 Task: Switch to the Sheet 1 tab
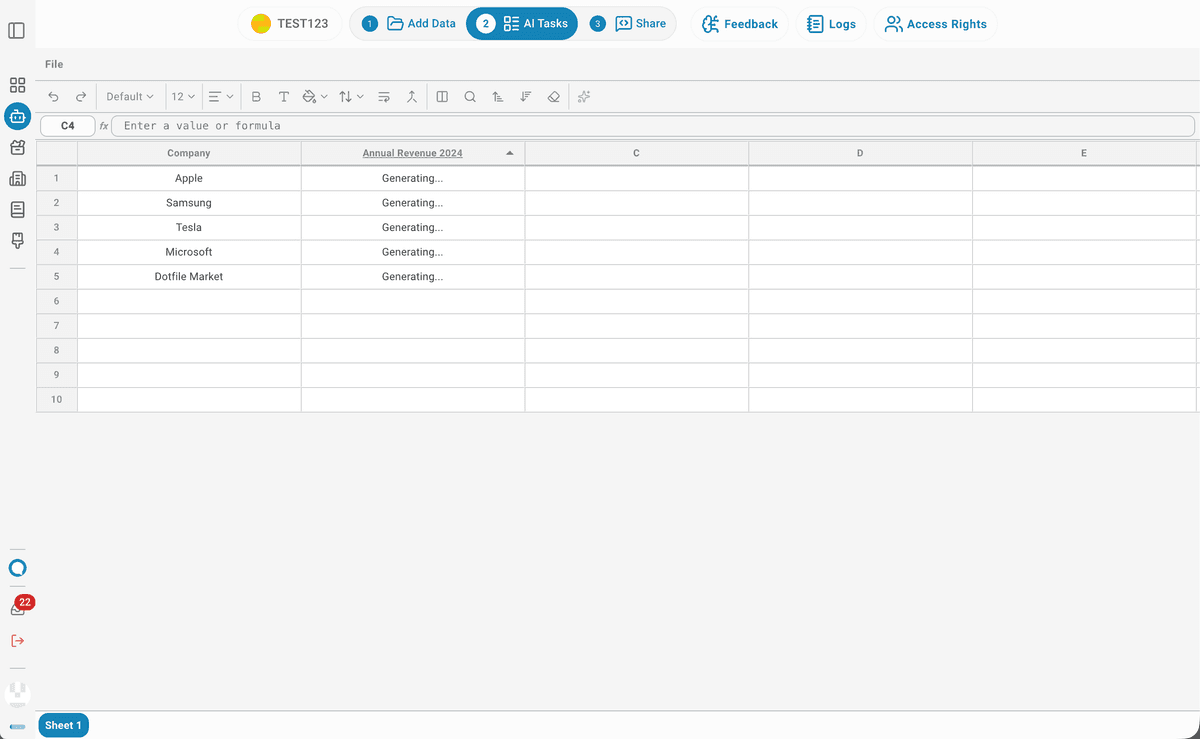[x=63, y=725]
